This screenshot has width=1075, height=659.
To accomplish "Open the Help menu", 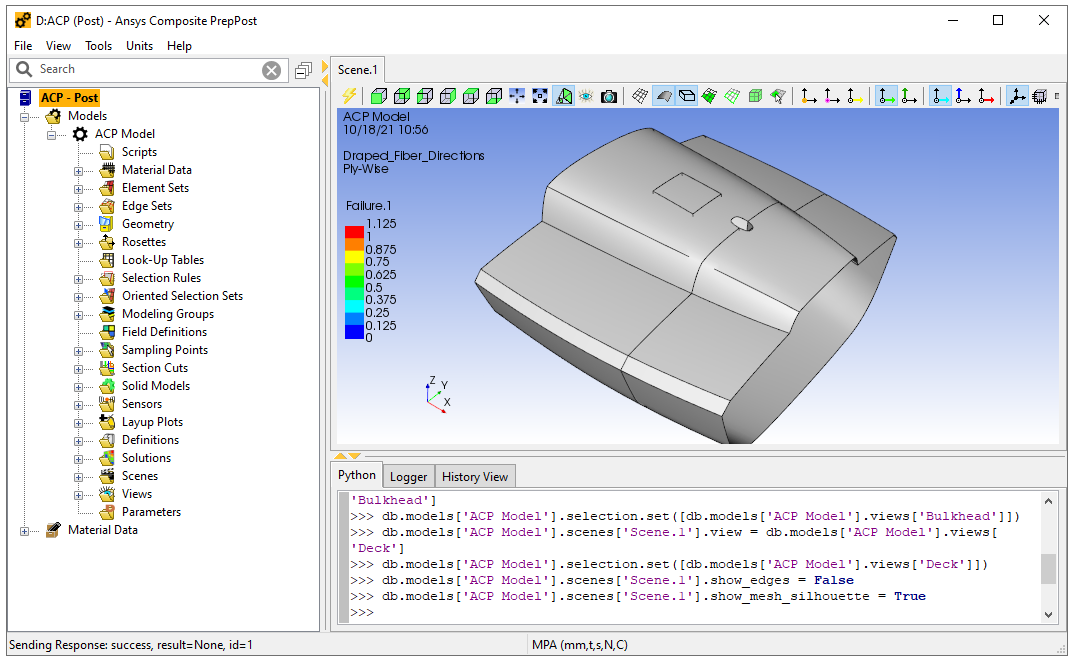I will pyautogui.click(x=179, y=46).
